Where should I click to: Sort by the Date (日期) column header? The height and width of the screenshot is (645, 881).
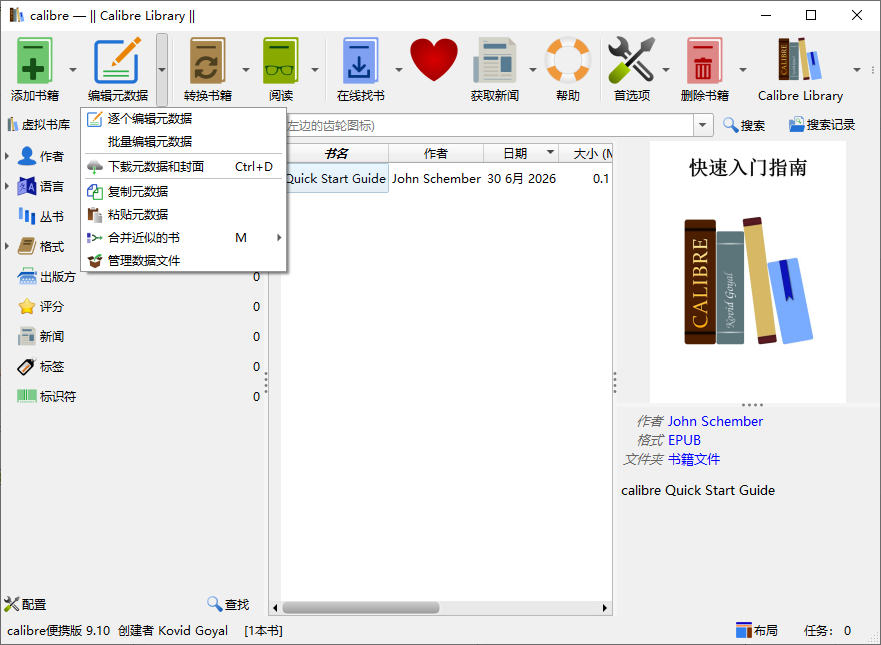pos(521,153)
